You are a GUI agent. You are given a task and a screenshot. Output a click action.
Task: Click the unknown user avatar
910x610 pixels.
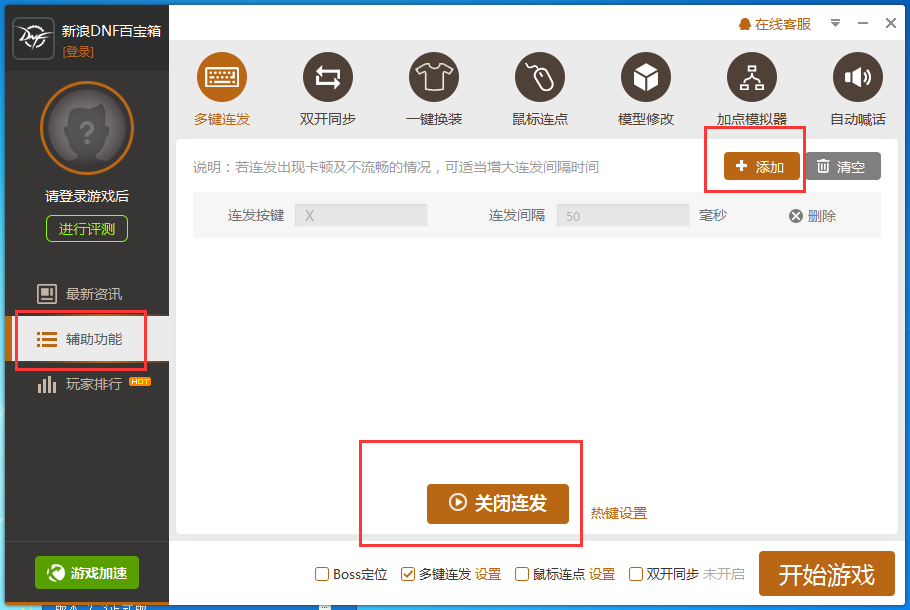pyautogui.click(x=87, y=128)
